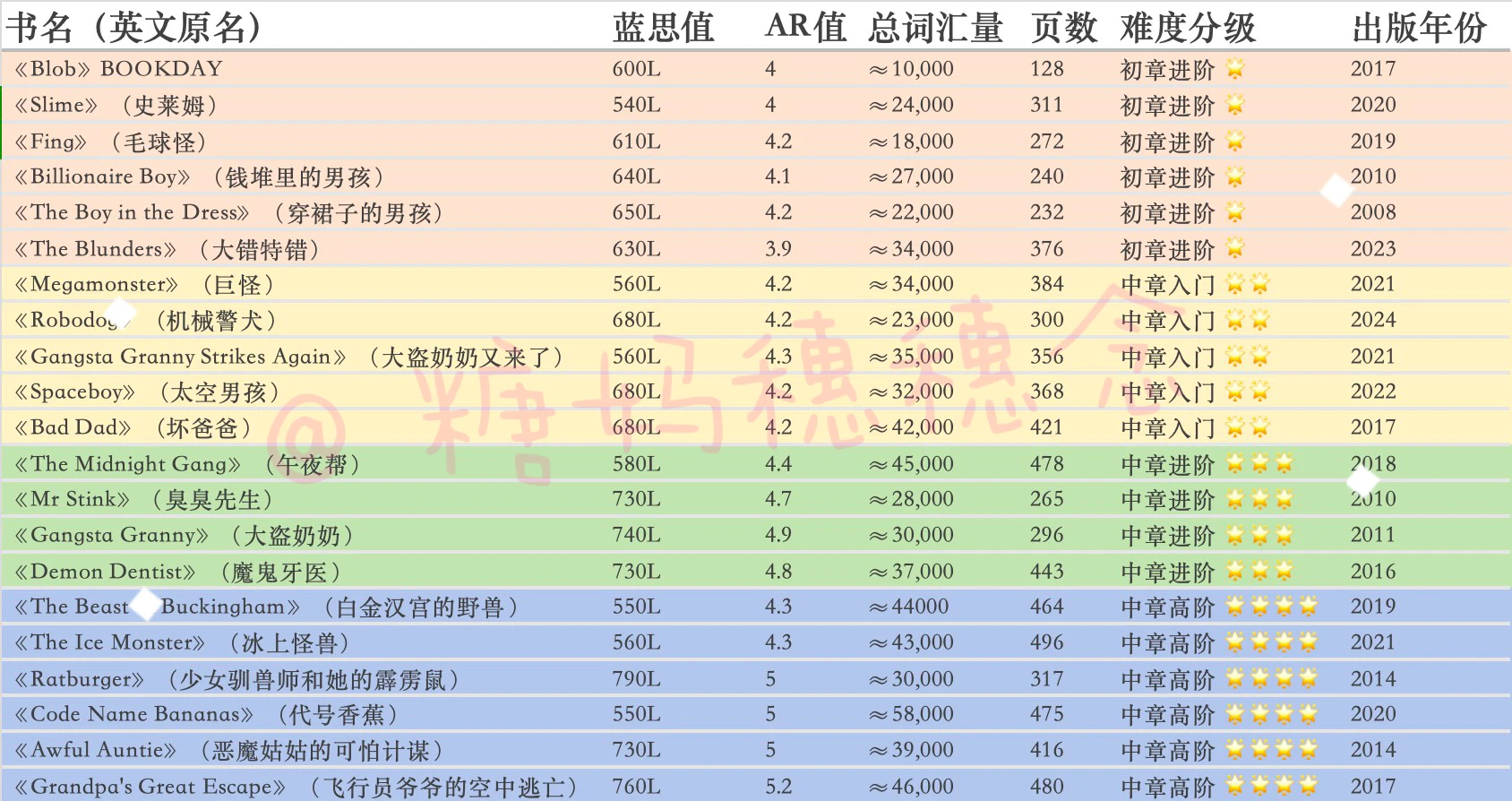The height and width of the screenshot is (801, 1512).
Task: Click the one-star rating for Fing
Action: 1235,142
